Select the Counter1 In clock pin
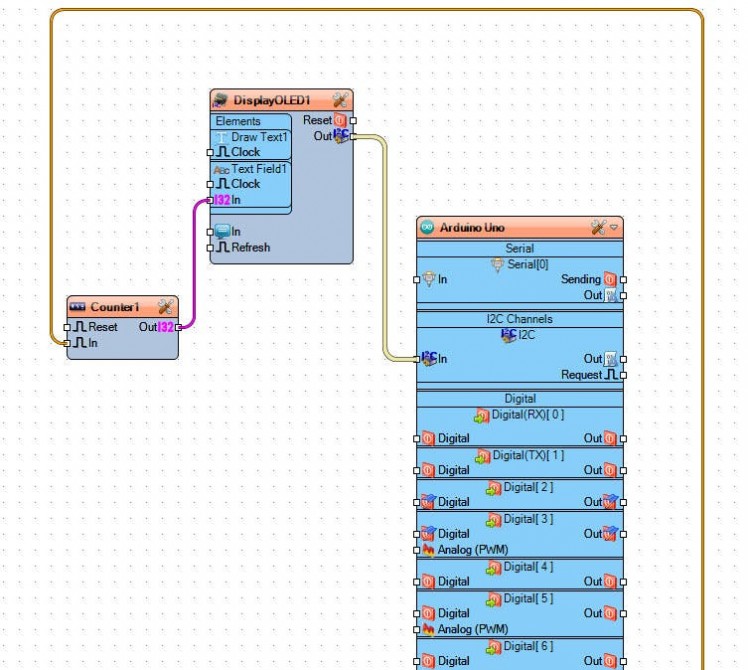748x670 pixels. pyautogui.click(x=67, y=343)
